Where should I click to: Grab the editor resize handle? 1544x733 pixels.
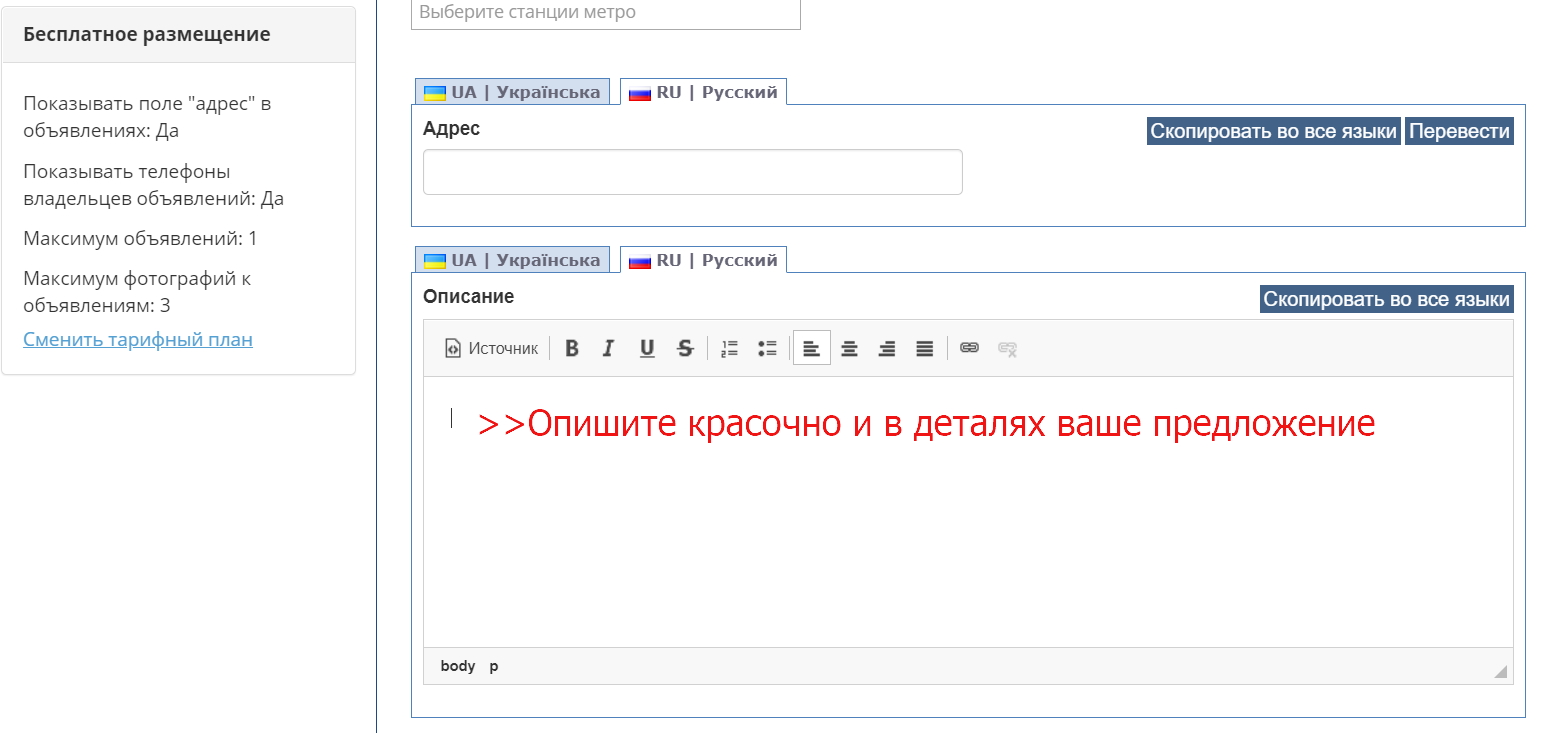tap(1500, 672)
